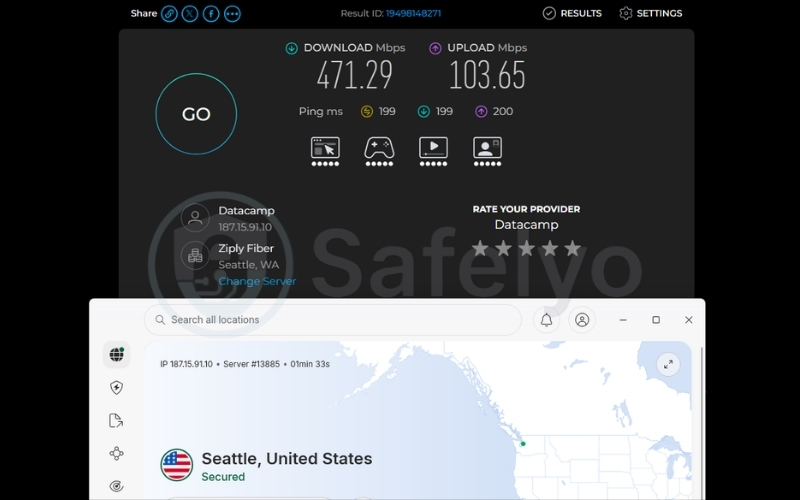Open VPN notifications bell

(546, 320)
